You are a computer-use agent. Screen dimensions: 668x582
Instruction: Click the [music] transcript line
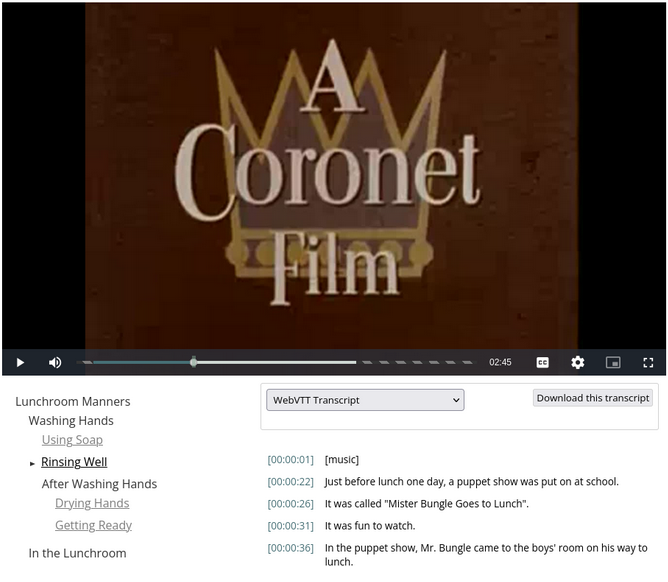click(342, 460)
